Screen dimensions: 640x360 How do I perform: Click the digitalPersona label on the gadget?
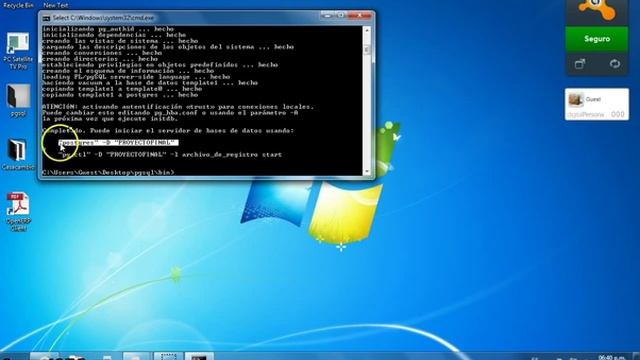click(x=585, y=115)
